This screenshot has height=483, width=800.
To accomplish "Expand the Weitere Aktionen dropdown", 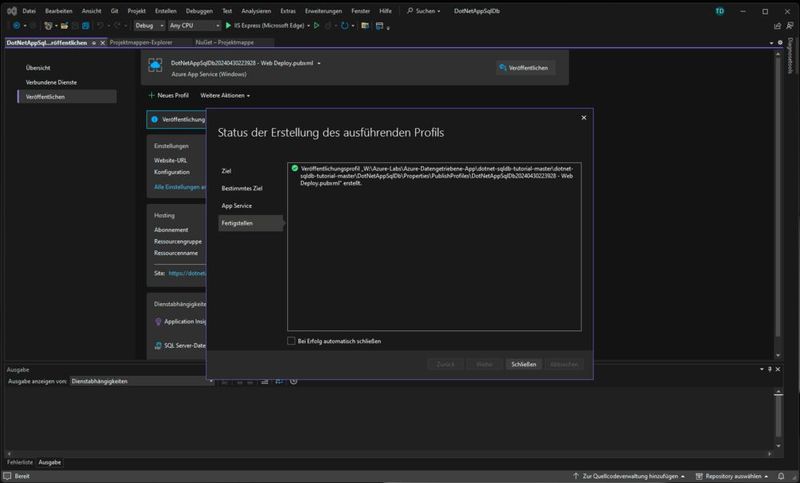I will 225,95.
